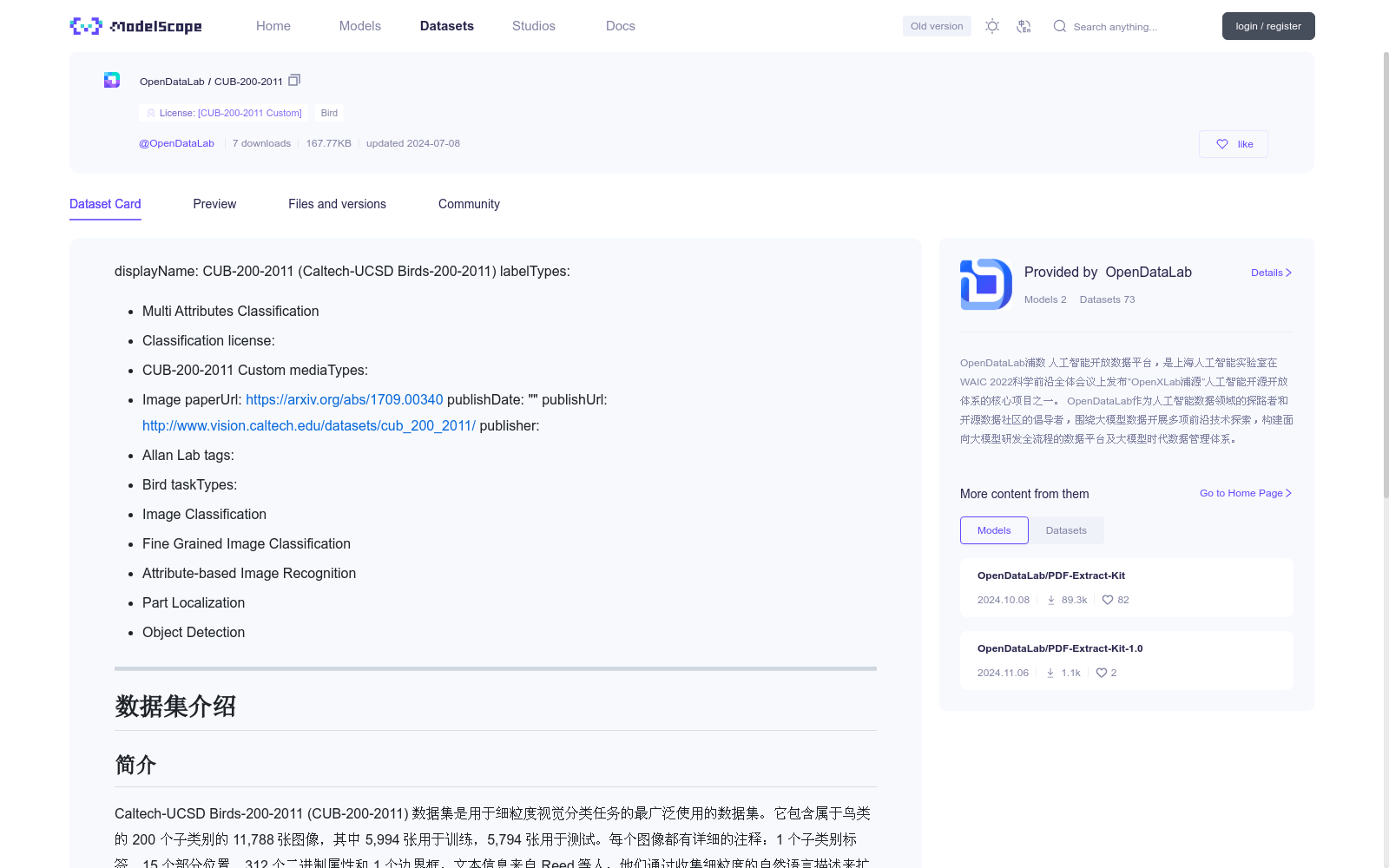This screenshot has width=1389, height=868.
Task: Click the Multi Attributes Classification item
Action: (x=230, y=311)
